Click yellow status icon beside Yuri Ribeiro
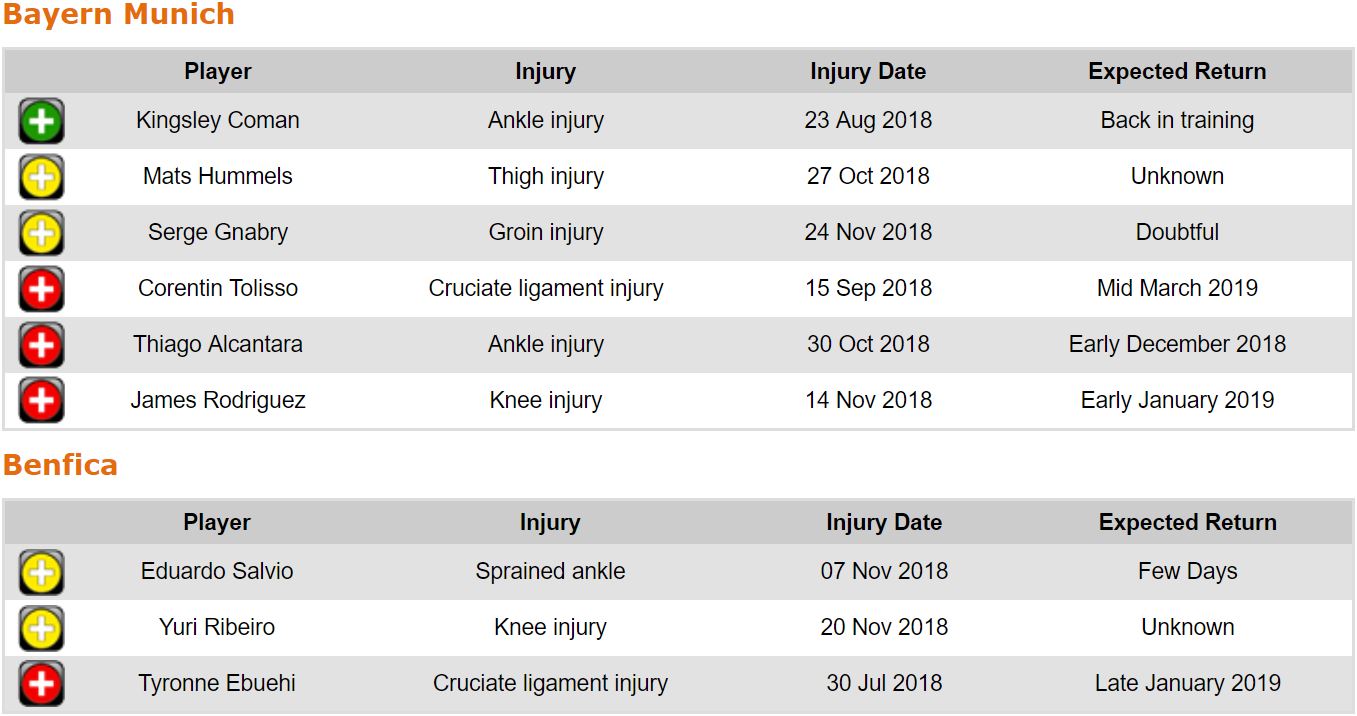The width and height of the screenshot is (1357, 716). 41,629
